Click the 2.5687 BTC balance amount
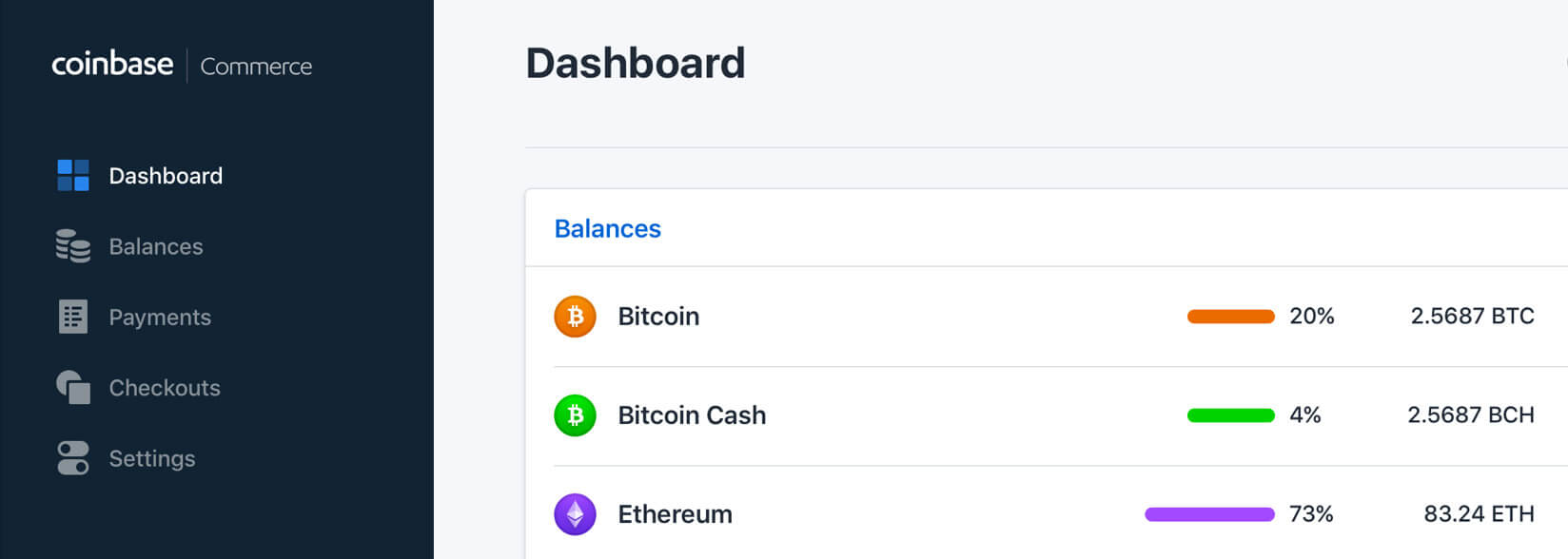This screenshot has width=1568, height=559. [1472, 317]
